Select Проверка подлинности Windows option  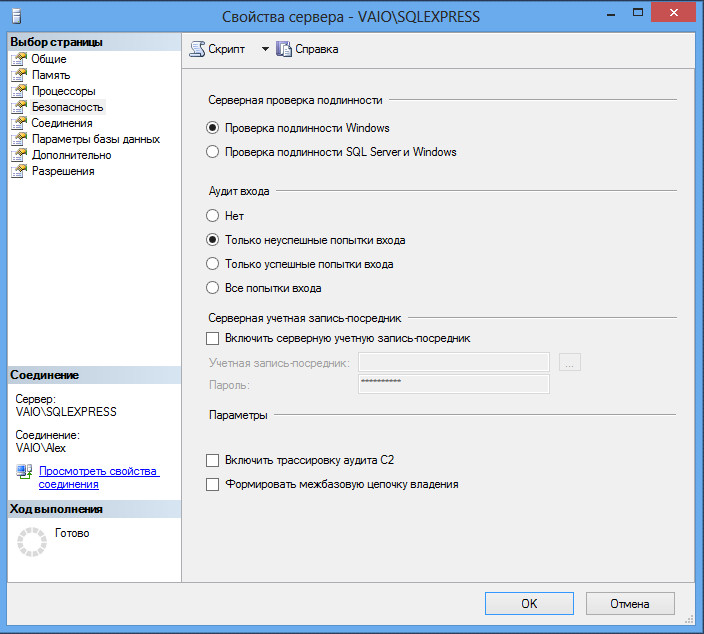tap(212, 128)
